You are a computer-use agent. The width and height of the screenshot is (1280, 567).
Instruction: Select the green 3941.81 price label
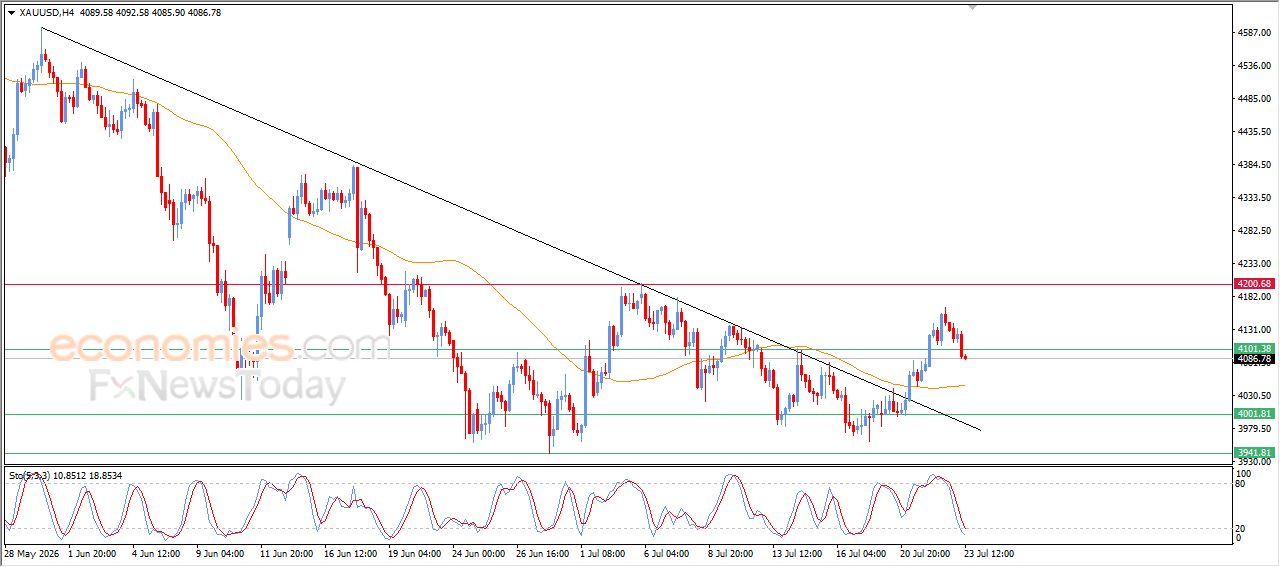click(x=1254, y=452)
